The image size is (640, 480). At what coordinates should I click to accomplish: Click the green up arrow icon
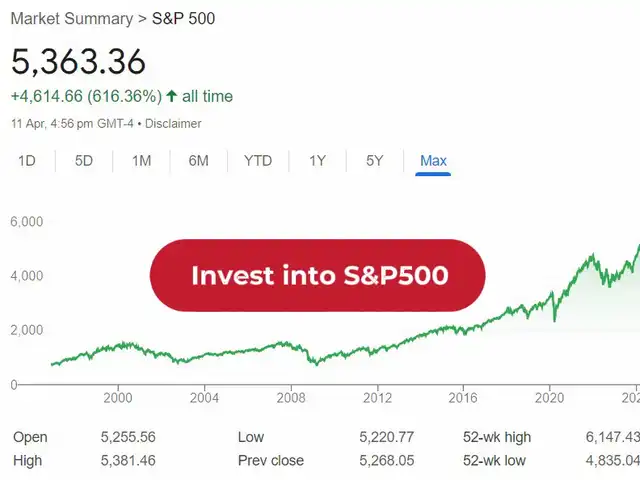172,97
